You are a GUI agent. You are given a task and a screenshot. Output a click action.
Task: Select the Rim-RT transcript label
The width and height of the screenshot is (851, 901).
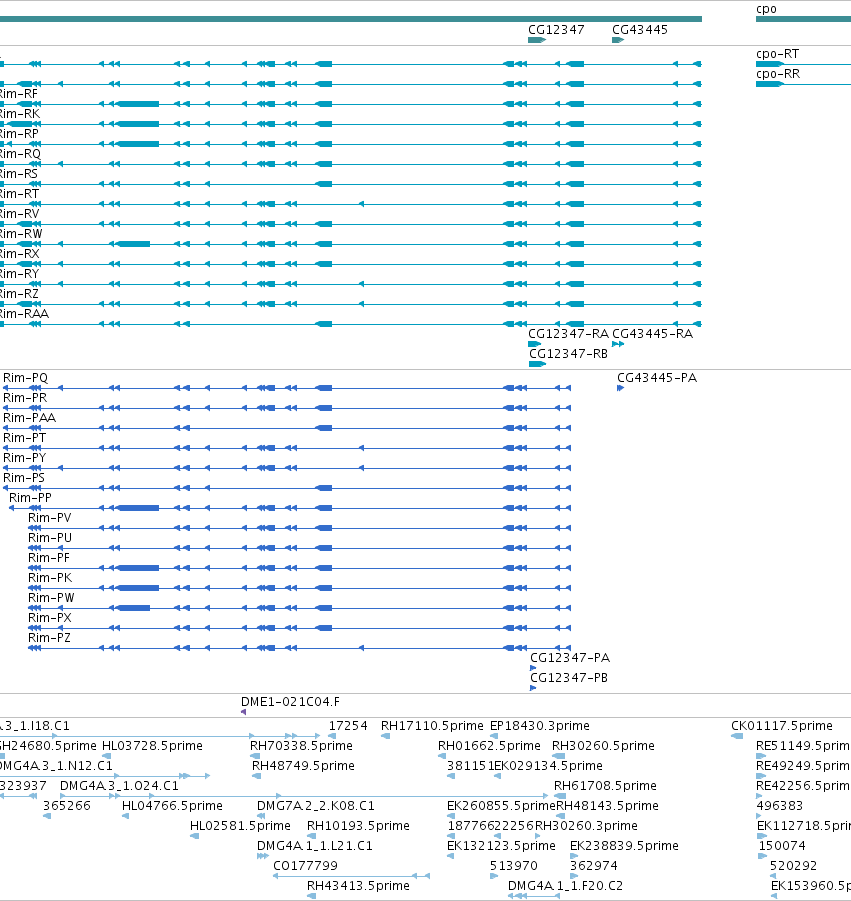pos(20,194)
